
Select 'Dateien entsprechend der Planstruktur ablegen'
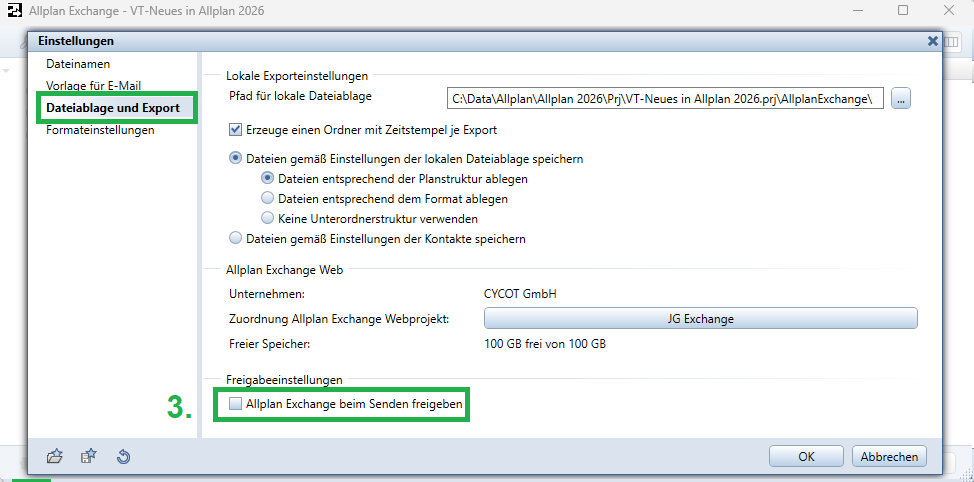267,179
